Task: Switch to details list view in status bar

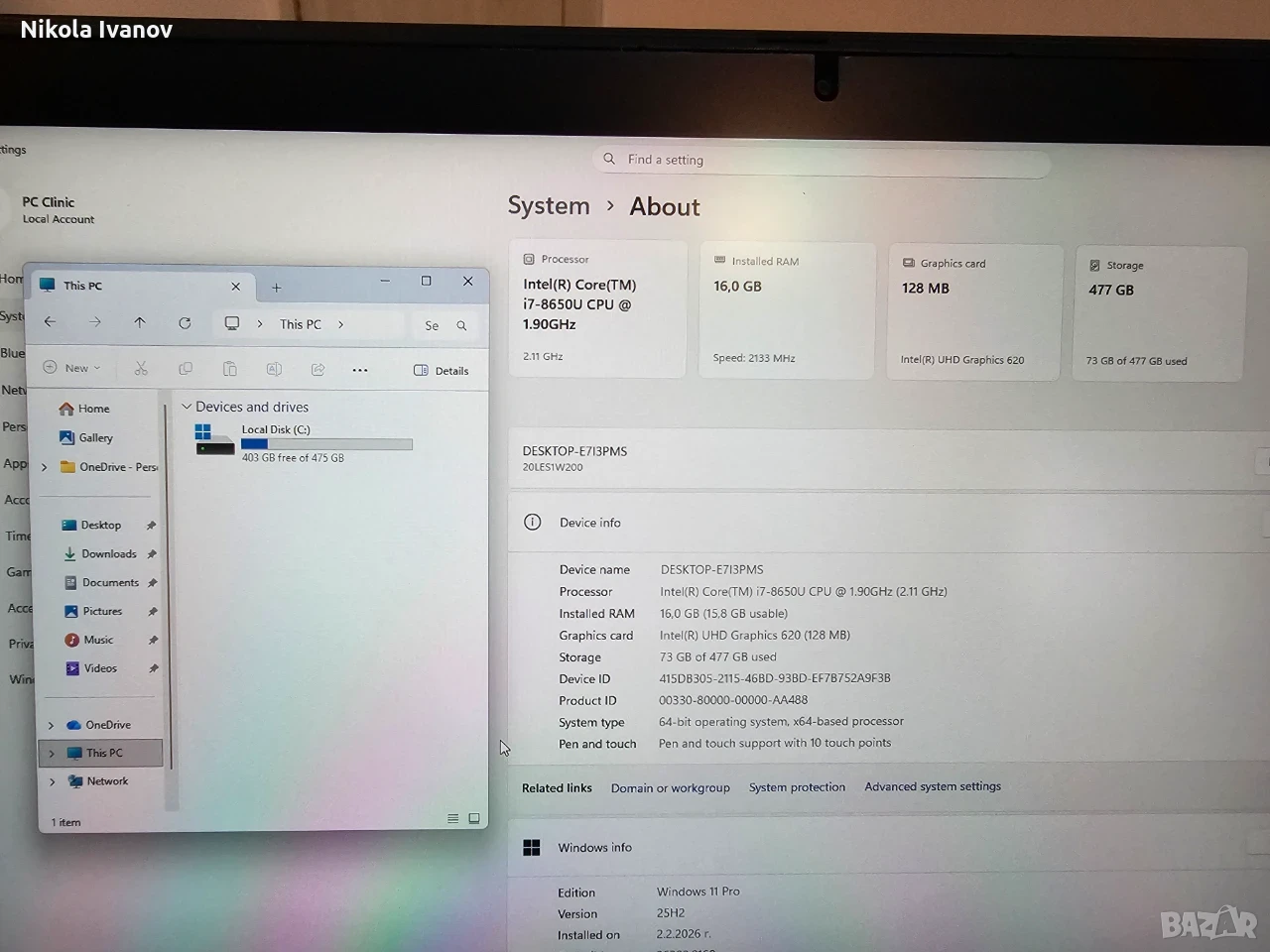Action: point(452,819)
